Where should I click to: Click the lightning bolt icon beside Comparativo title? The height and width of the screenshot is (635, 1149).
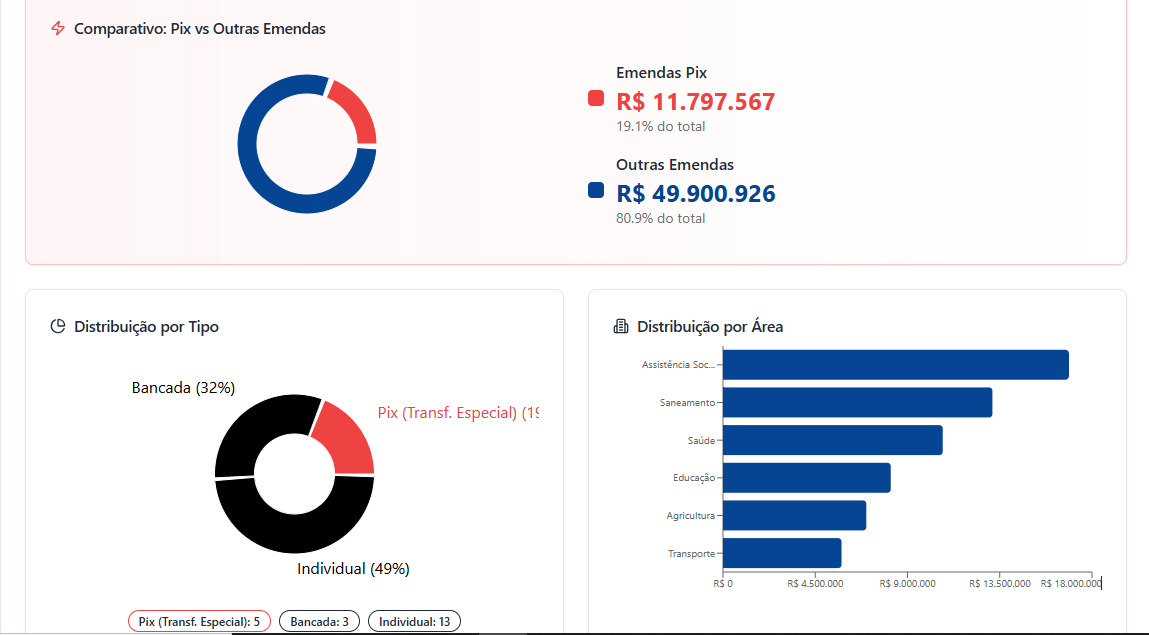pos(58,29)
